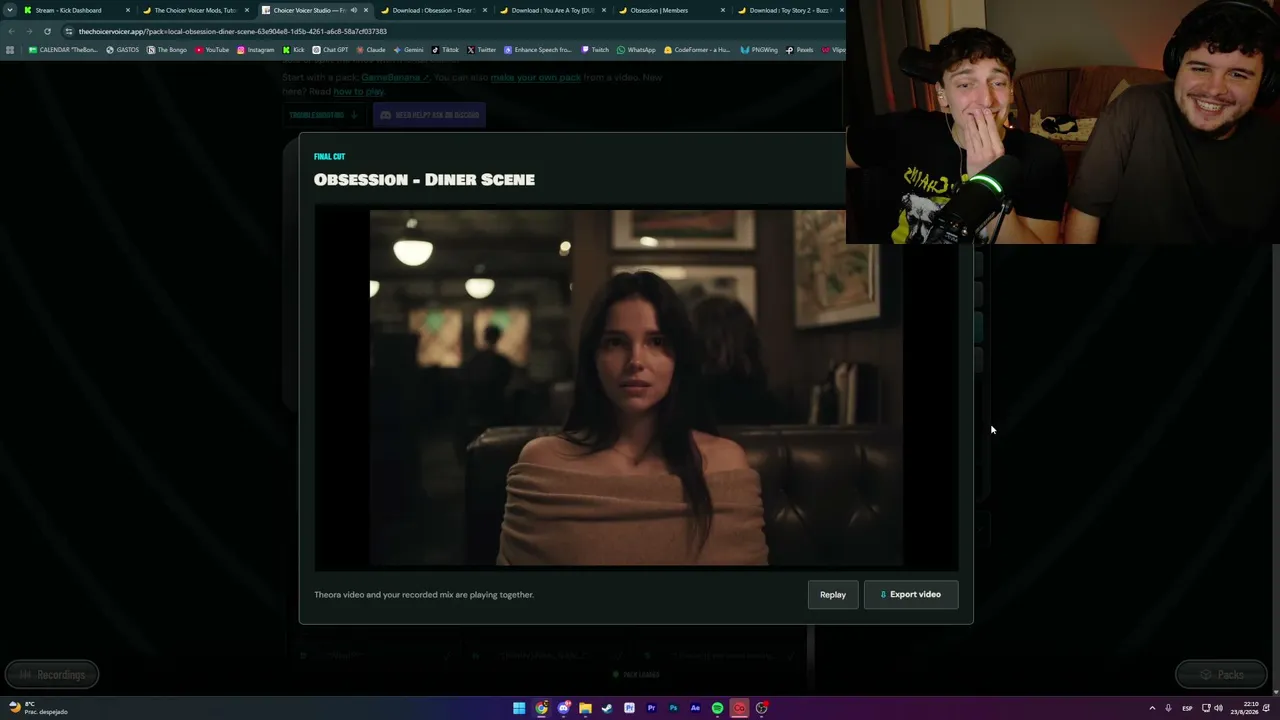
Task: Open Premiere Pro from the taskbar
Action: tap(651, 708)
